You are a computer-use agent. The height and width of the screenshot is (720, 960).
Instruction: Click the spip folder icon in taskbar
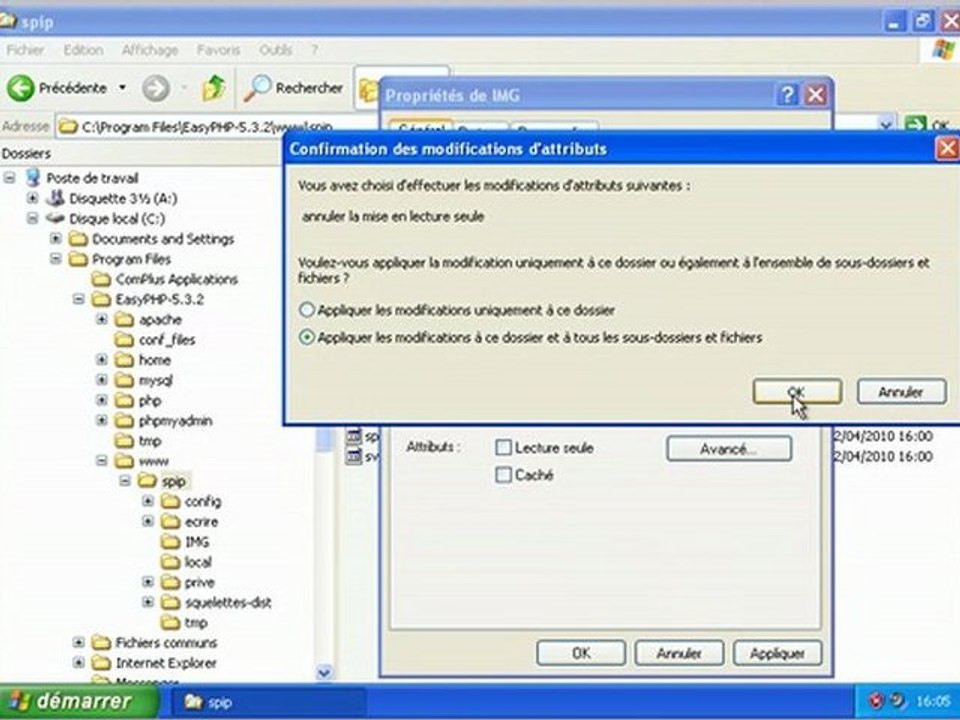point(194,702)
